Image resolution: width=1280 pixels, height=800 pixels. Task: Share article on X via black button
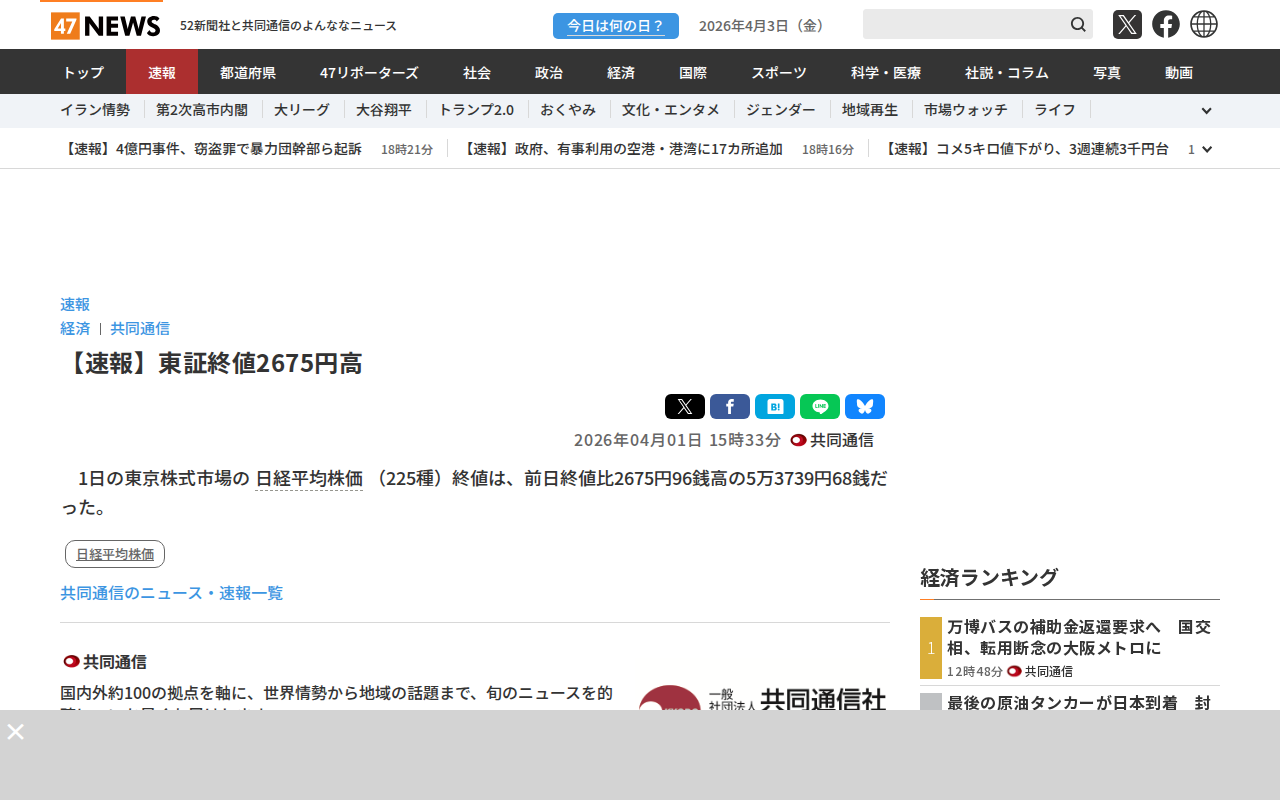coord(684,407)
